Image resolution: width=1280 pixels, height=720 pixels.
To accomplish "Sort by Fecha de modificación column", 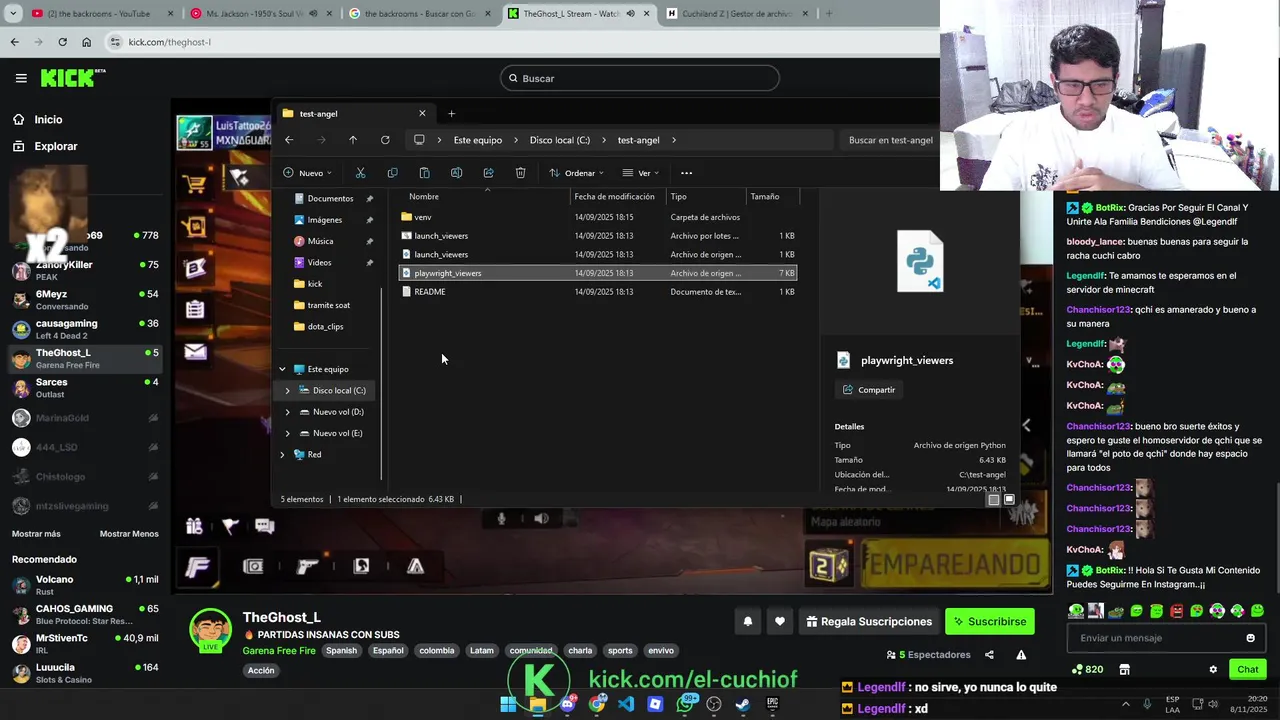I will tap(615, 196).
